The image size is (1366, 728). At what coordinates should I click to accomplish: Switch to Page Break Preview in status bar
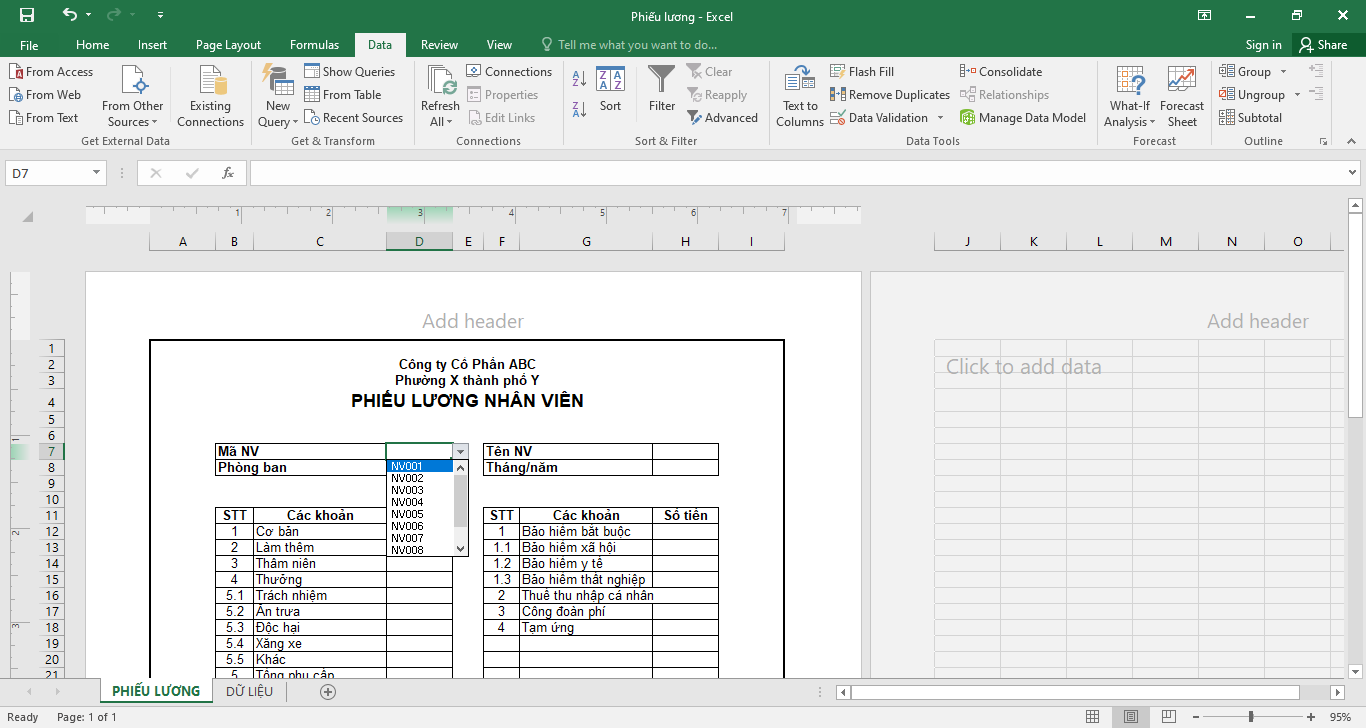(1168, 717)
